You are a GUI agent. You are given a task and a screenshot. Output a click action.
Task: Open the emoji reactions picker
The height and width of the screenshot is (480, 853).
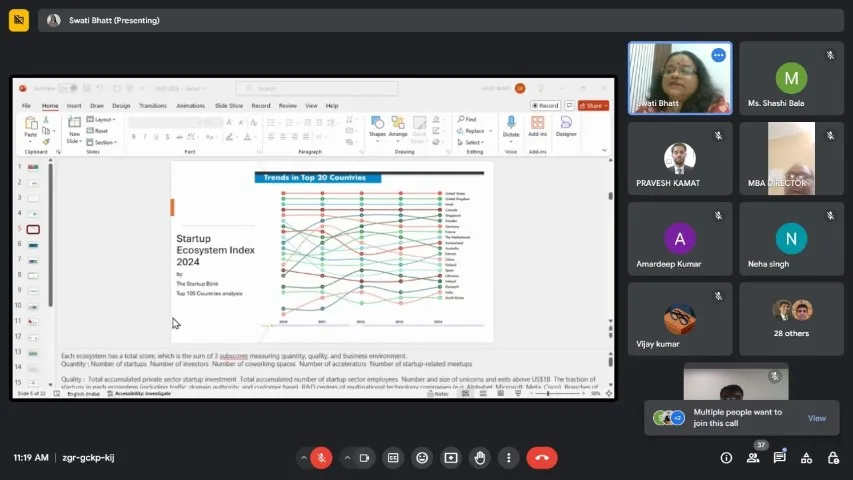pos(422,457)
